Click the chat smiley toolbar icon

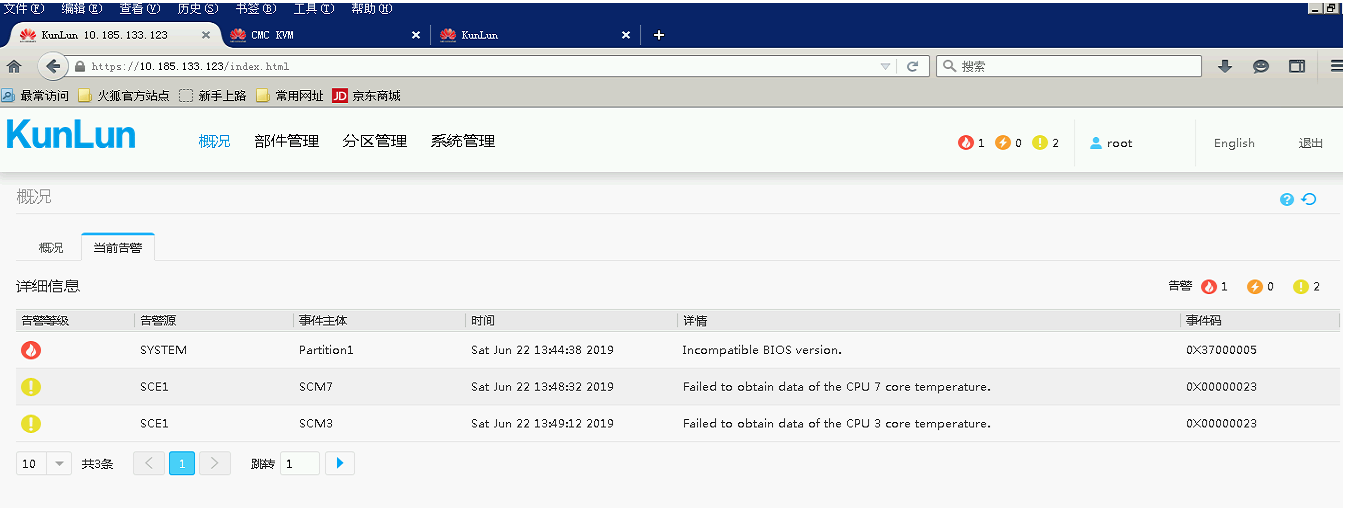point(1261,66)
